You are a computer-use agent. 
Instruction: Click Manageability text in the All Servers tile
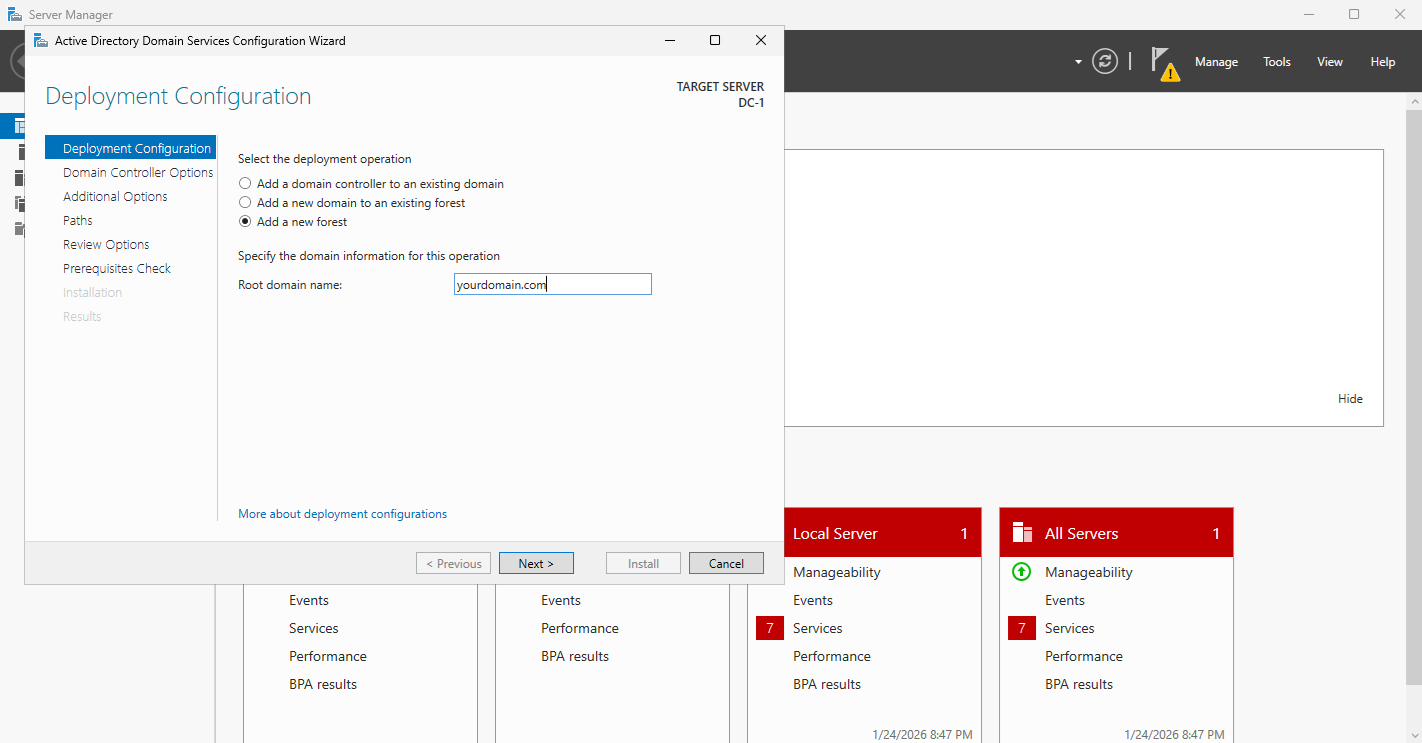coord(1089,572)
